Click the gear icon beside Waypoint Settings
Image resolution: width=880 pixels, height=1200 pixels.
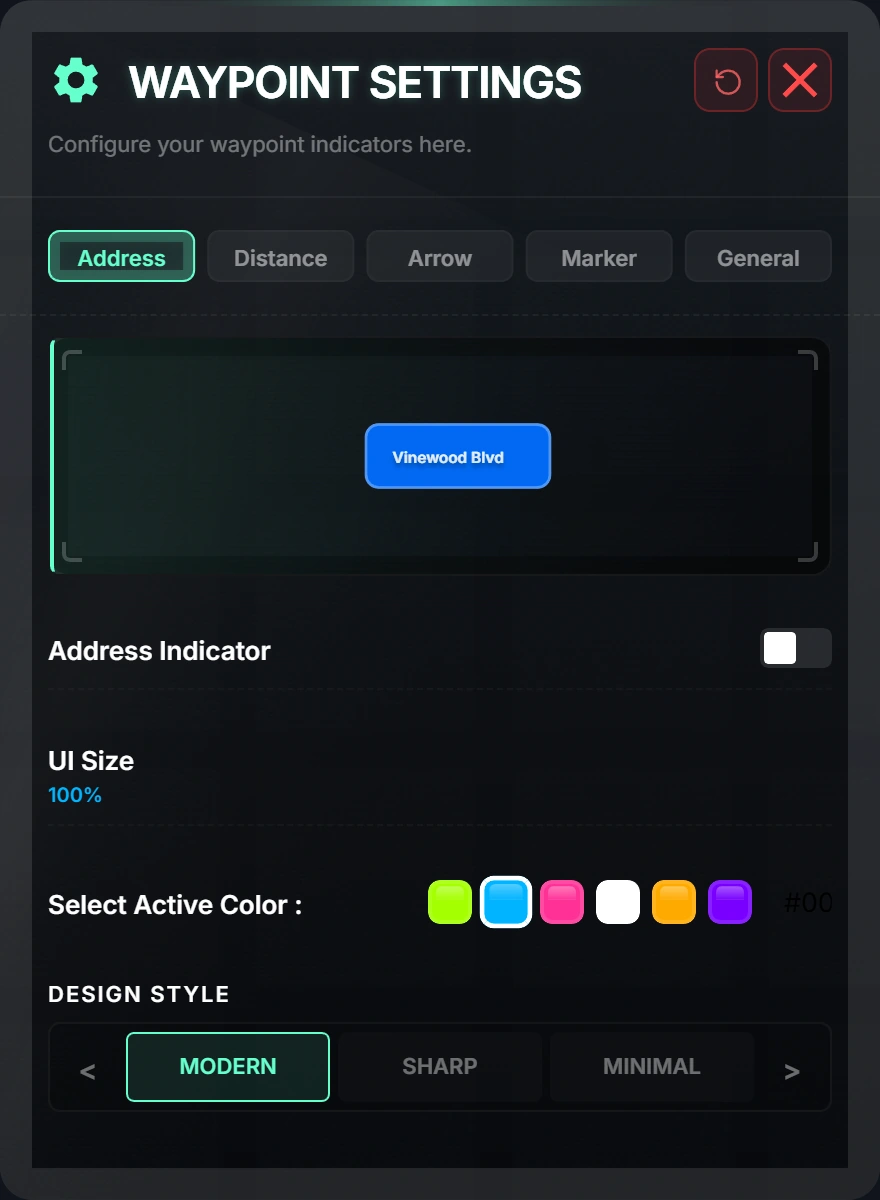point(76,80)
